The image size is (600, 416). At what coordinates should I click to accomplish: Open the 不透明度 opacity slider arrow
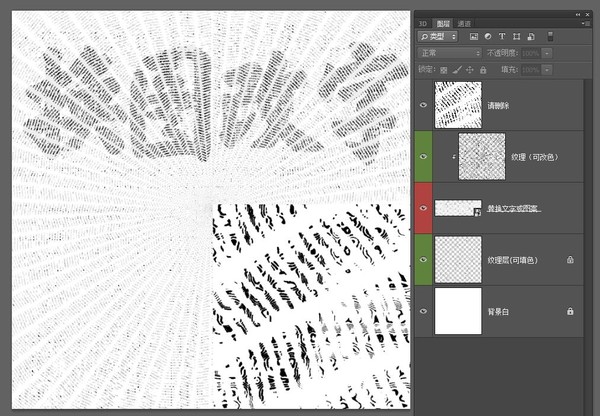tap(547, 53)
